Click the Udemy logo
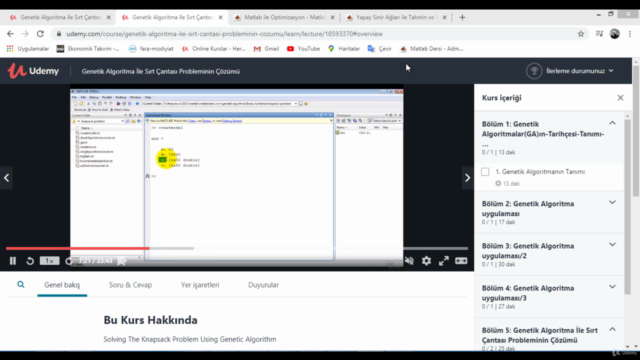Viewport: 640px width, 360px height. coord(33,71)
